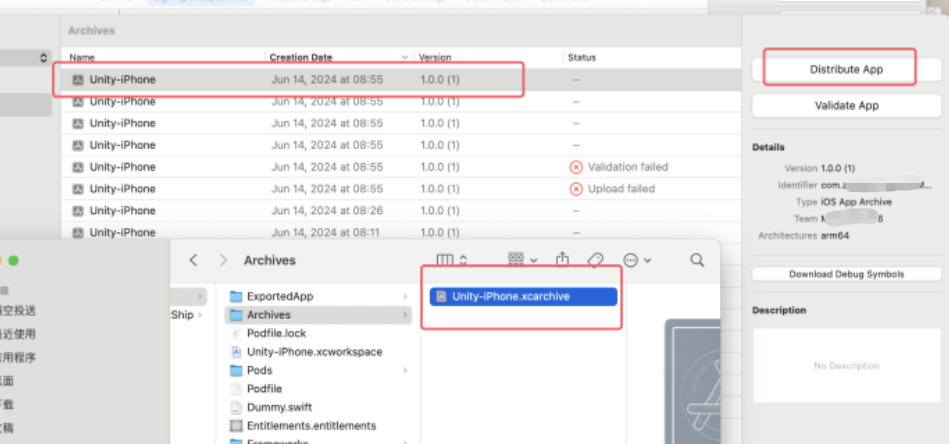Screen dimensions: 949x444
Task: Open the Finder group-by icon menu
Action: click(522, 260)
